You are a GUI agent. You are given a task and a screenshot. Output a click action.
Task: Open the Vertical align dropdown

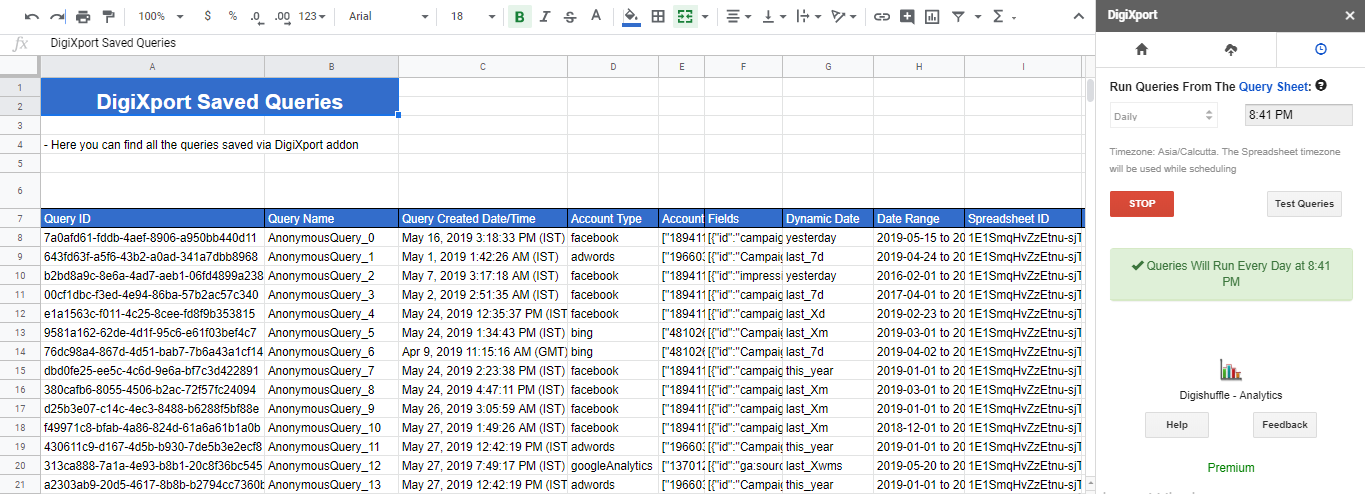pyautogui.click(x=773, y=17)
